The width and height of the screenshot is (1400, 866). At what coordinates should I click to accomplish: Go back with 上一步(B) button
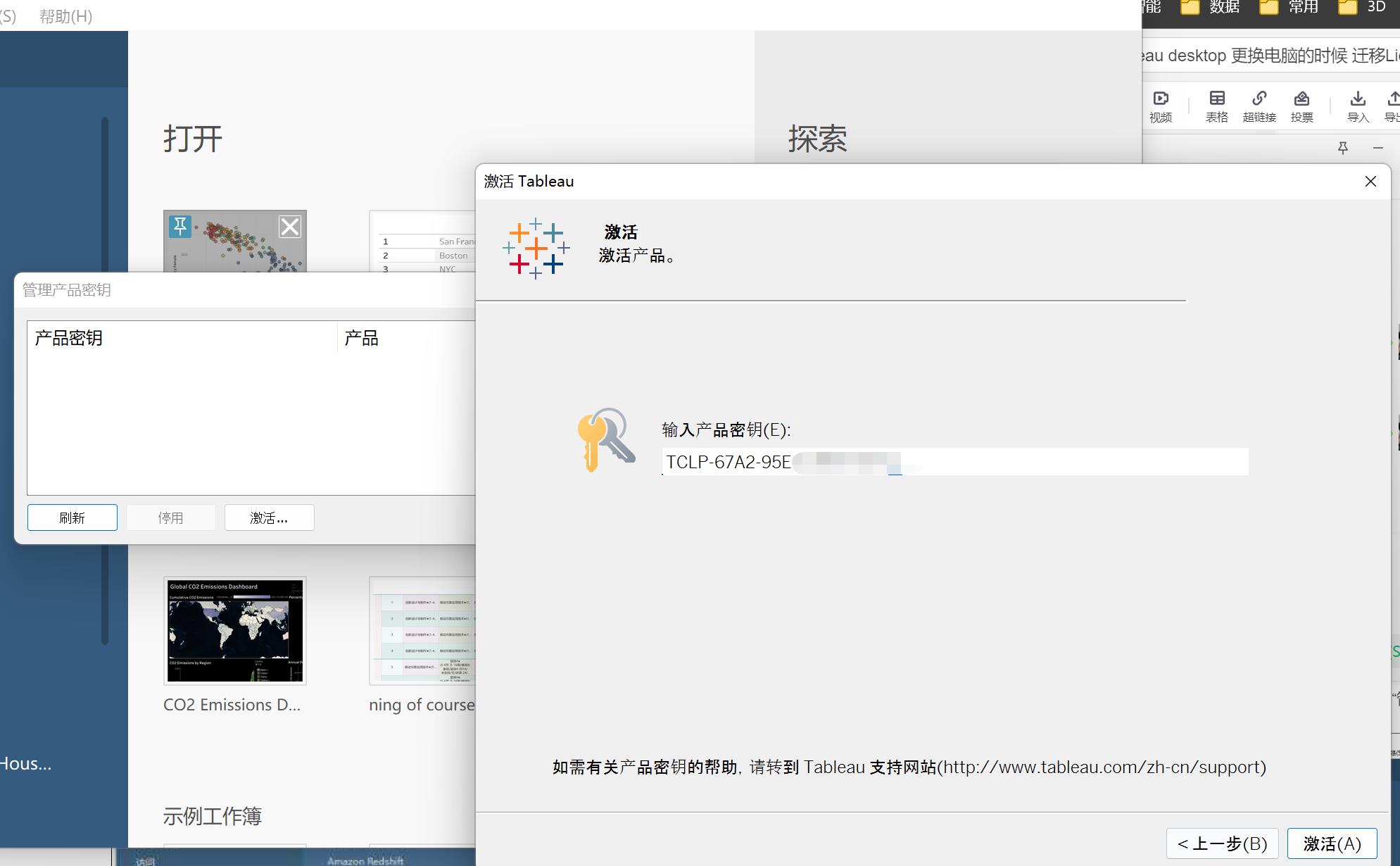[x=1223, y=843]
